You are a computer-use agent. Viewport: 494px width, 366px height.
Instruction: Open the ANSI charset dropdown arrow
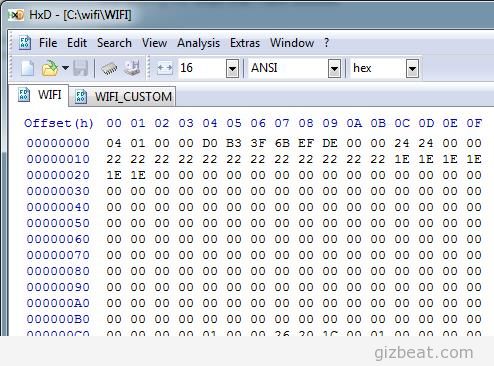click(x=334, y=69)
